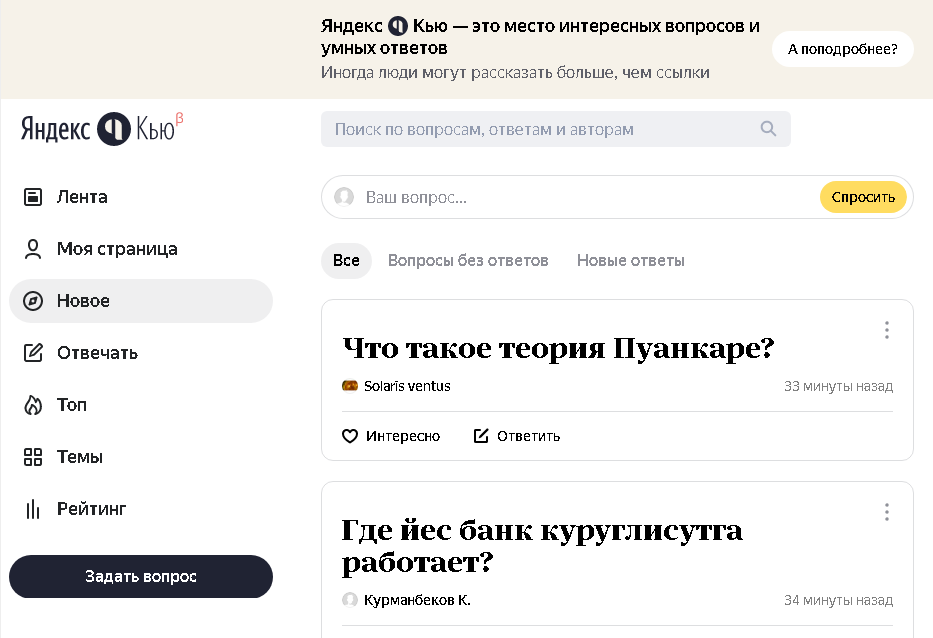The width and height of the screenshot is (933, 638).
Task: Select the Новые ответы tab
Action: 630,260
